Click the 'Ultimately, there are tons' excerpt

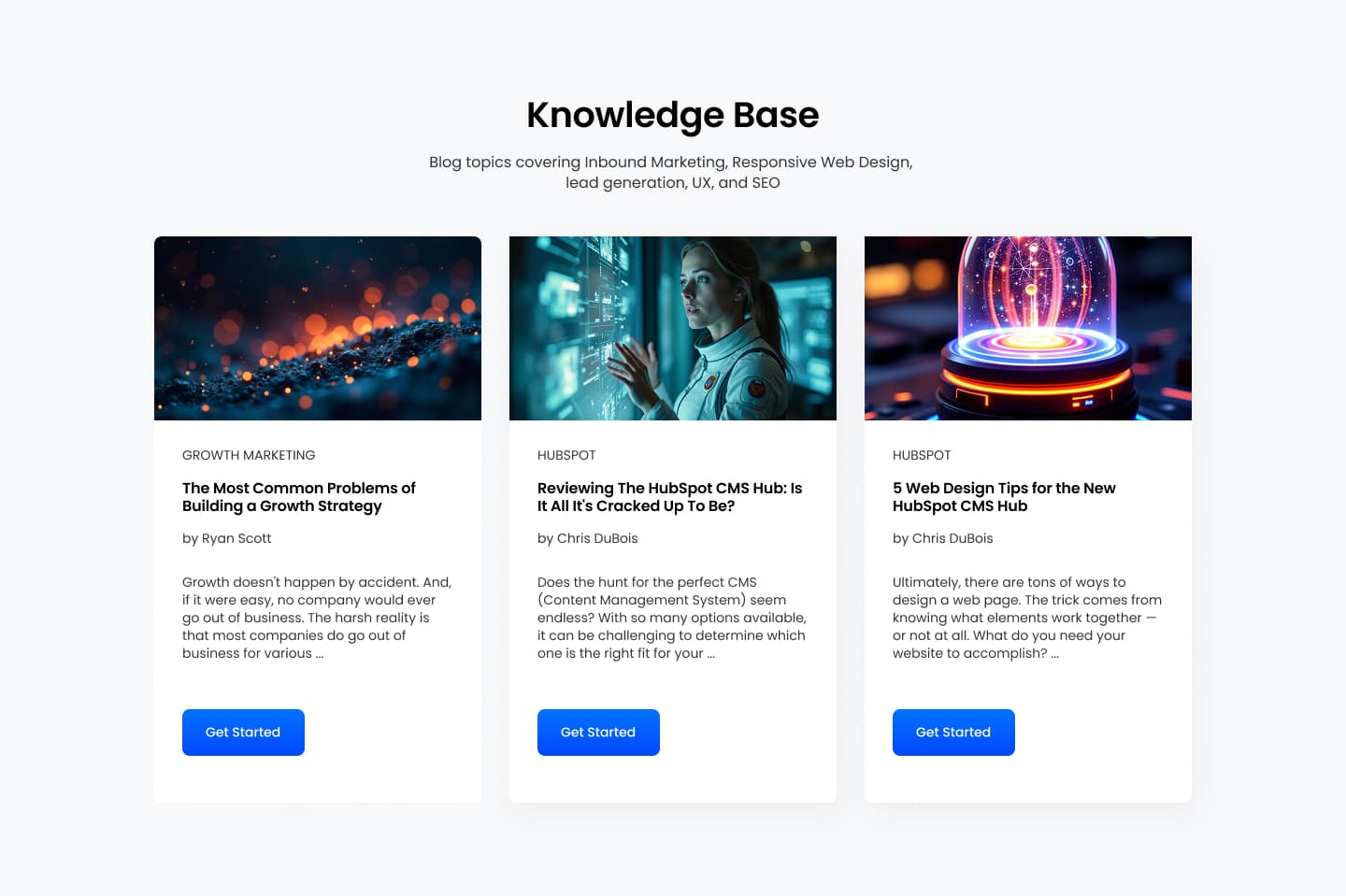(x=1026, y=618)
